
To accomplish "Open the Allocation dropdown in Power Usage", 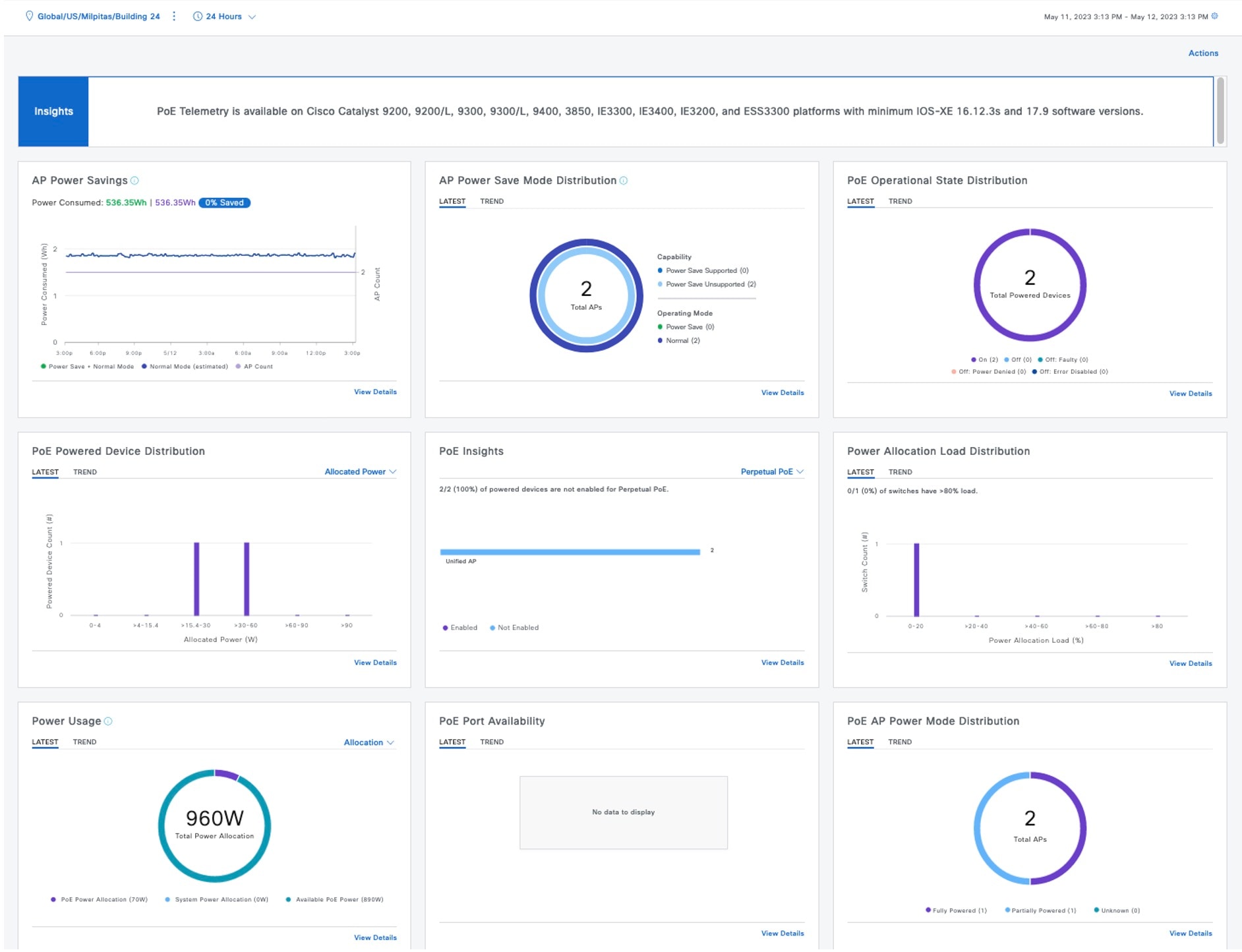I will coord(369,743).
